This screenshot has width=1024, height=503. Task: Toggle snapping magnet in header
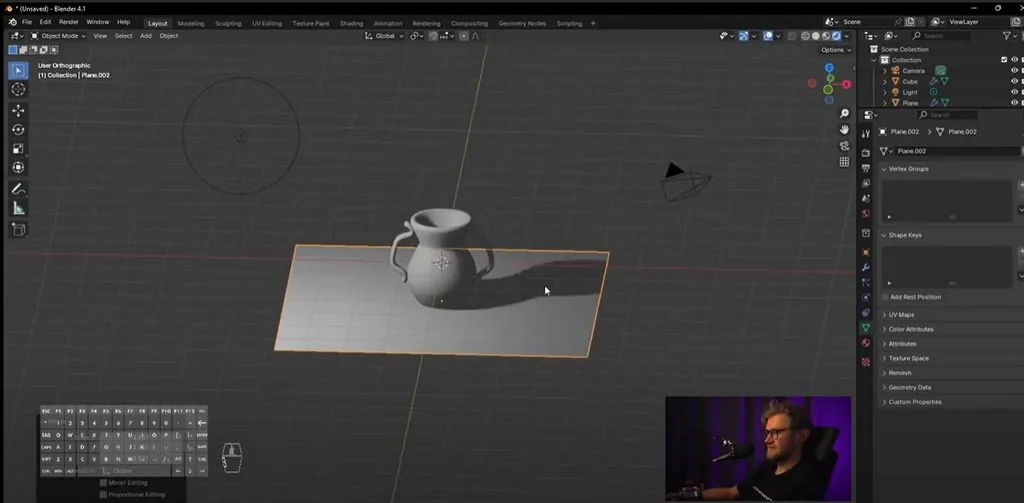tap(433, 36)
